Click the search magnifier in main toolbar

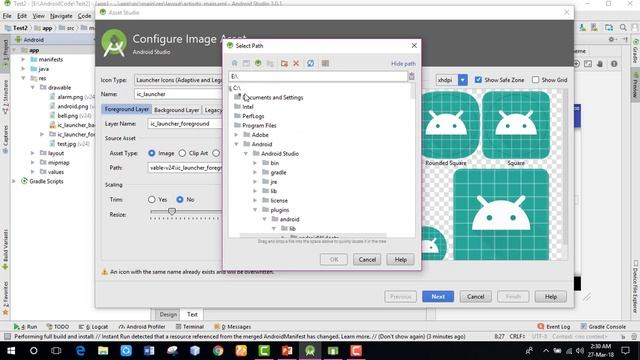(623, 28)
